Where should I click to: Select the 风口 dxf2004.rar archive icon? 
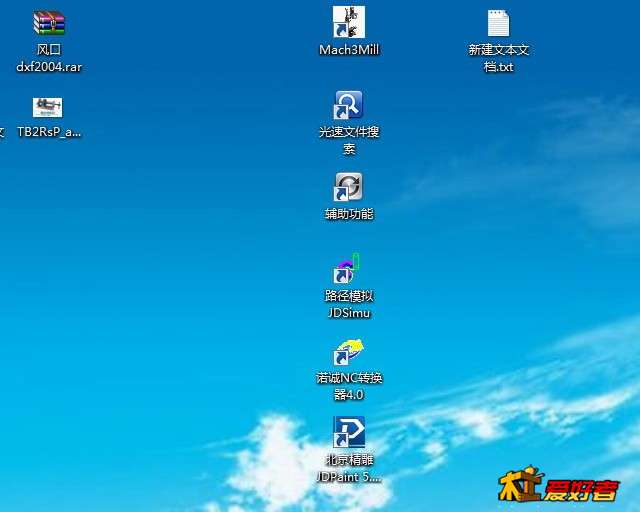49,23
